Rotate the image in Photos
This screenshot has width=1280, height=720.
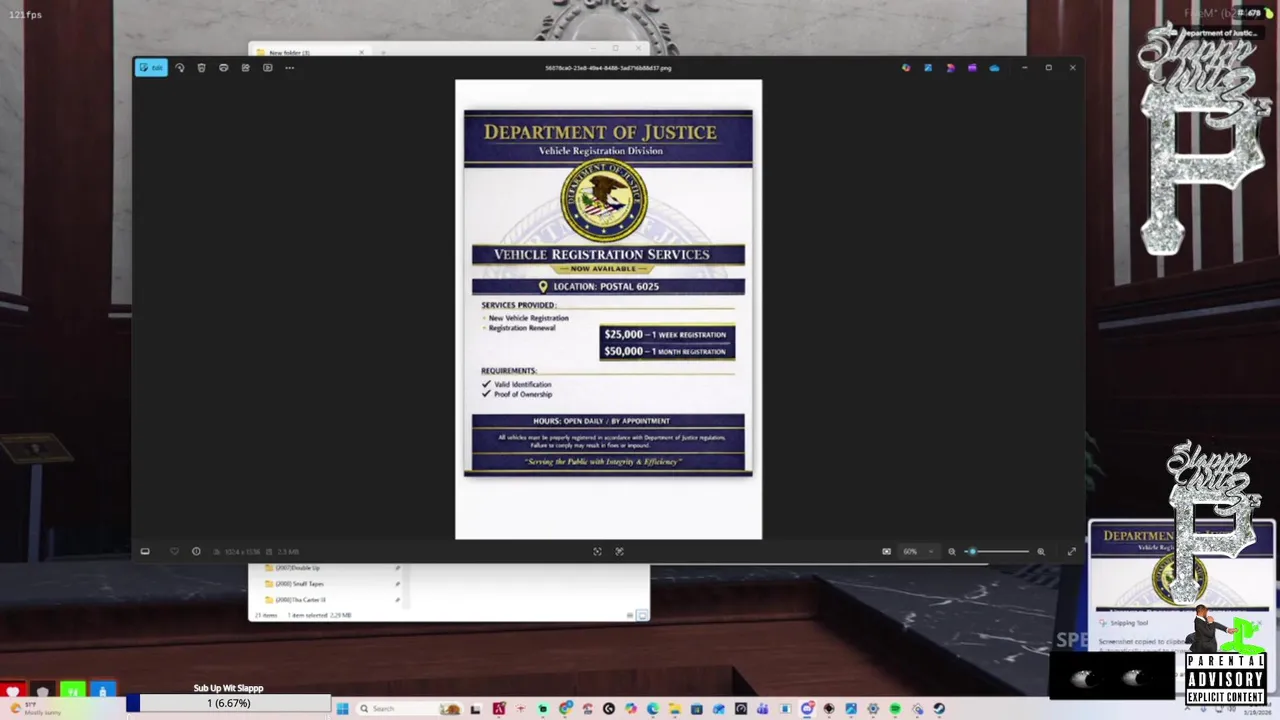coord(180,68)
